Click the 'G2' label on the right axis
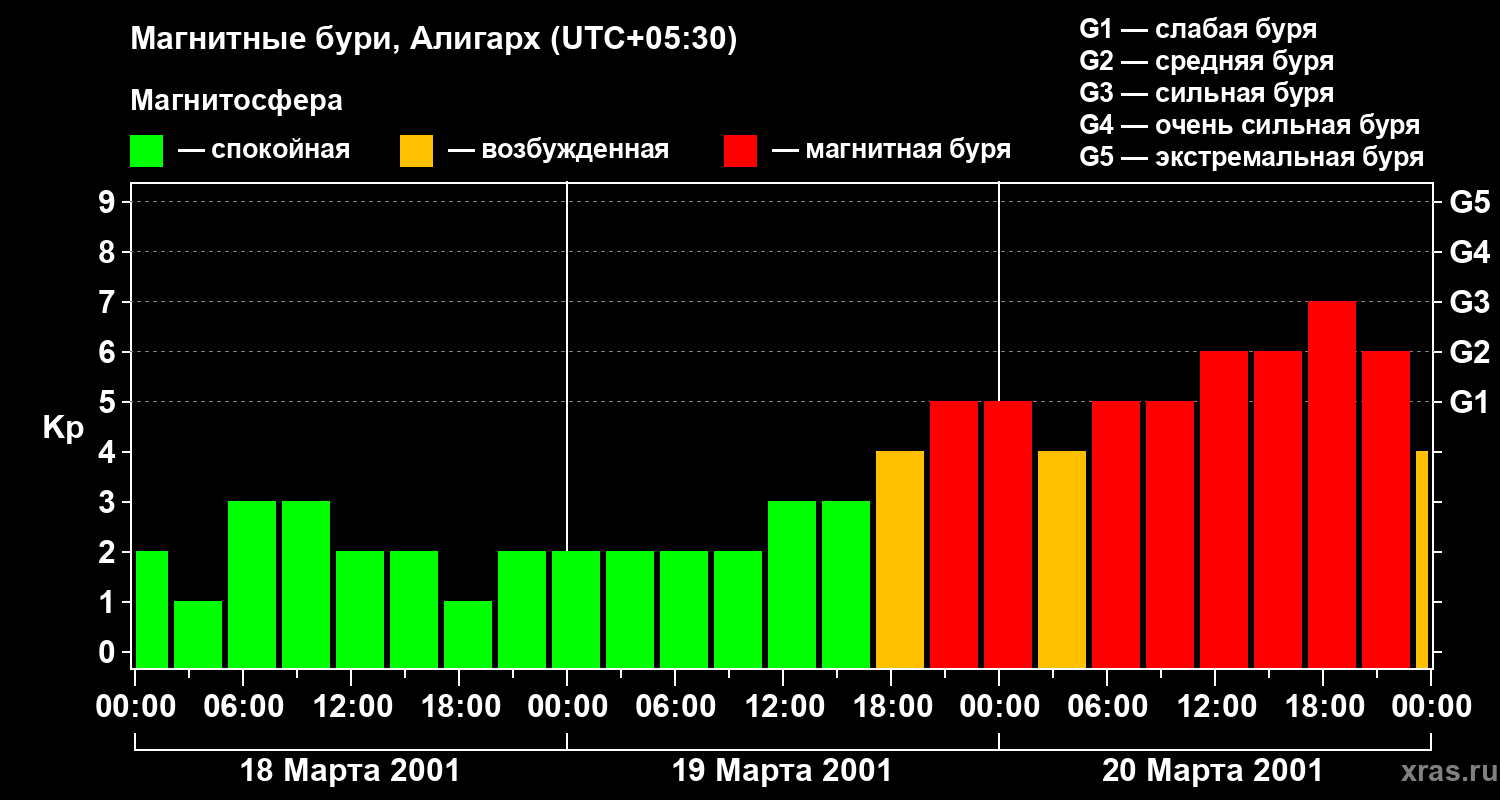1500x800 pixels. pyautogui.click(x=1469, y=352)
